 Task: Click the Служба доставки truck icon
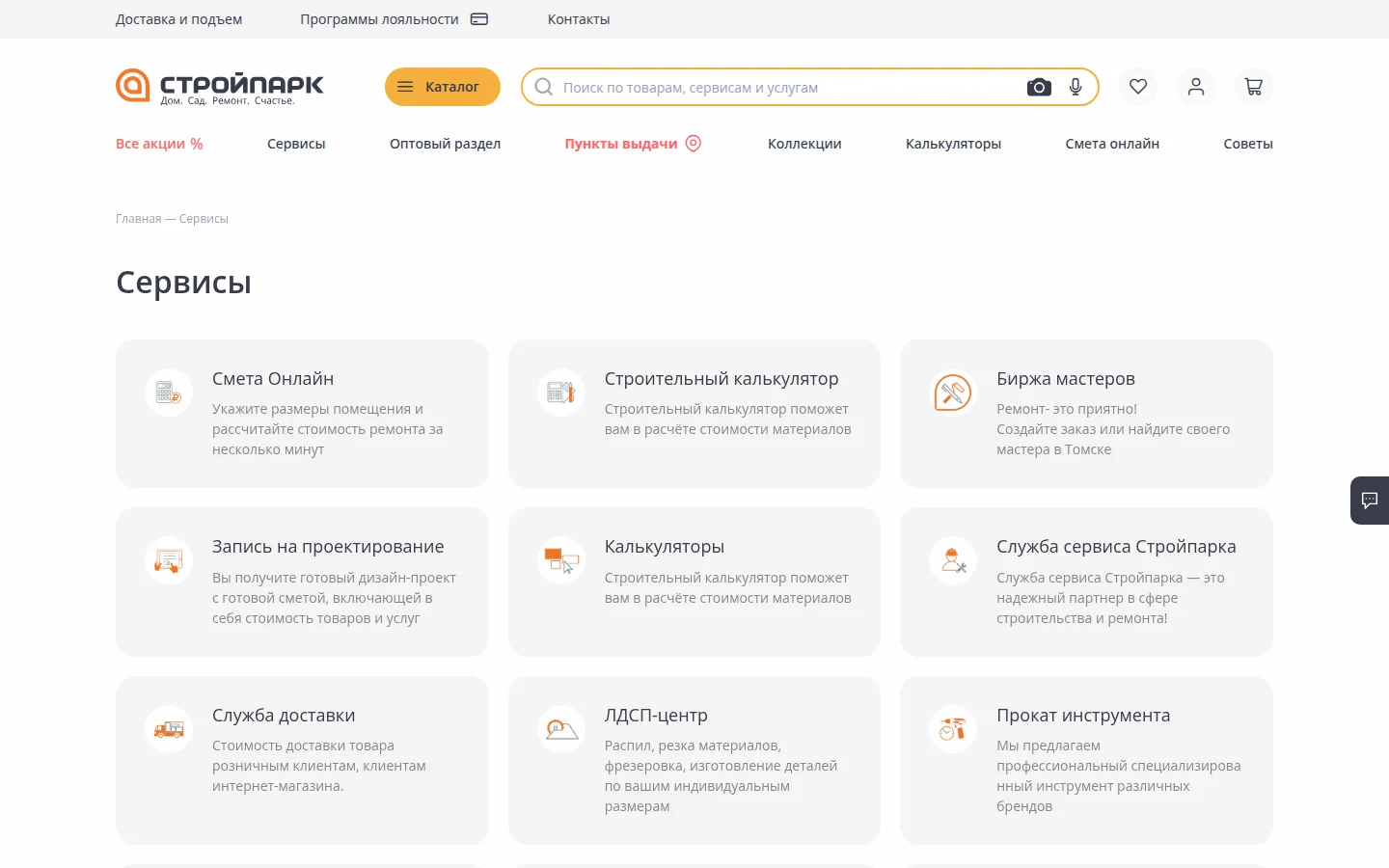pyautogui.click(x=169, y=729)
